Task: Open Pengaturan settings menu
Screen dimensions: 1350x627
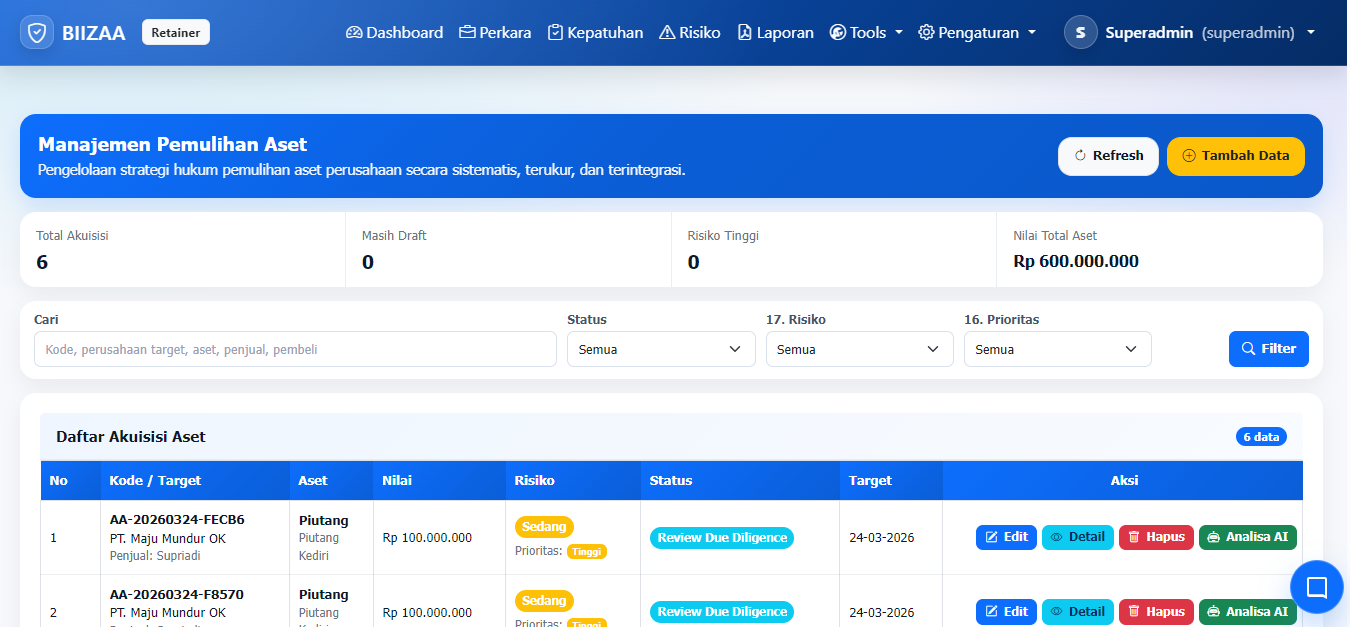Action: [977, 32]
